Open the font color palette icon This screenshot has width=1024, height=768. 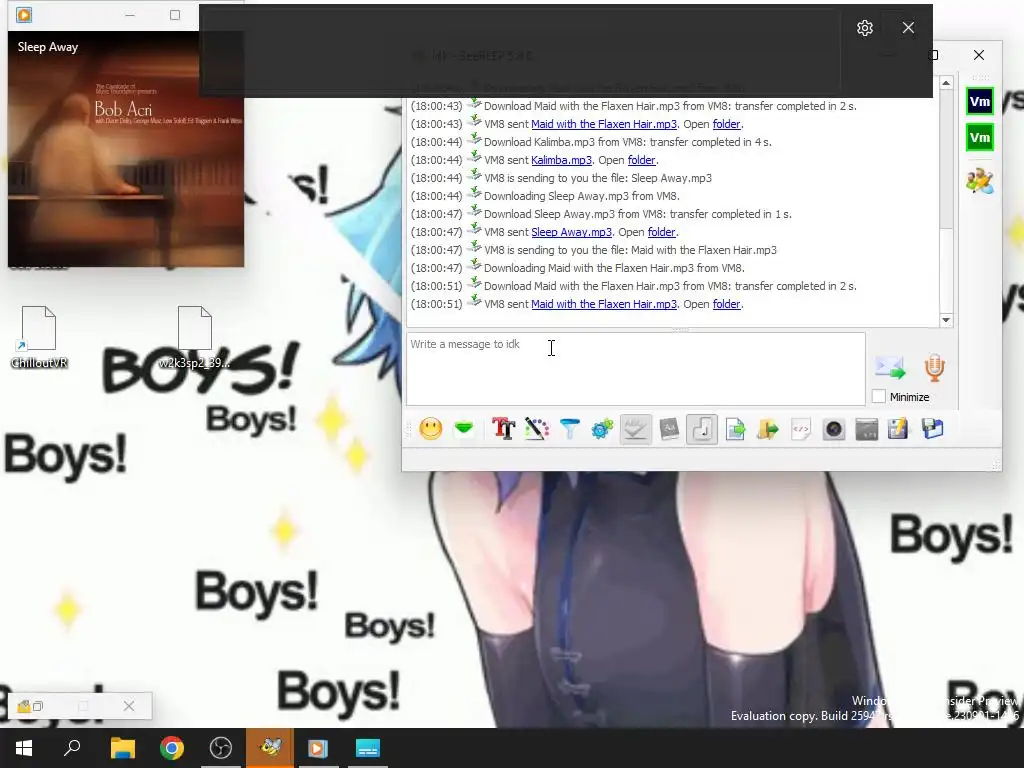click(x=536, y=429)
